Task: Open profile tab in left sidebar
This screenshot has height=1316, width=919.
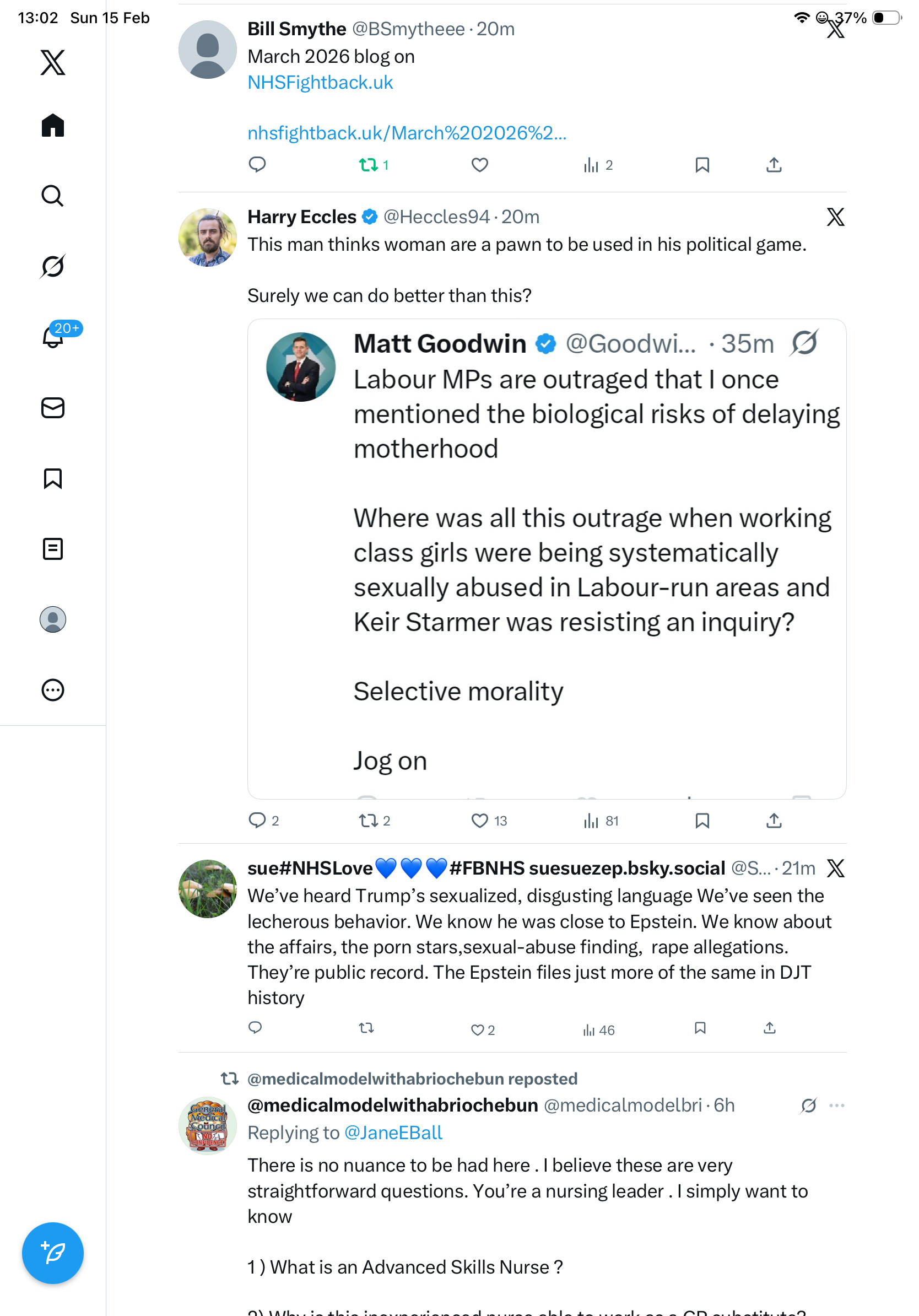Action: click(53, 619)
